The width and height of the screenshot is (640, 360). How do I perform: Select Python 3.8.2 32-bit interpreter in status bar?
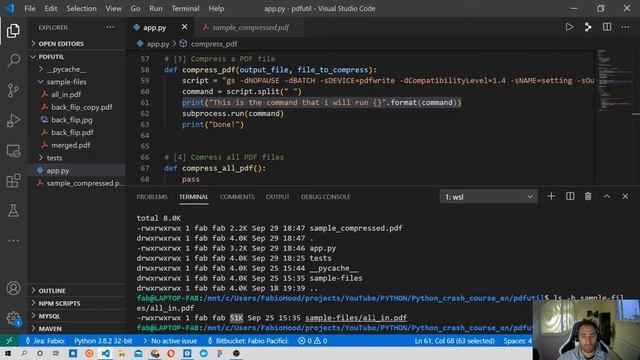click(x=103, y=340)
